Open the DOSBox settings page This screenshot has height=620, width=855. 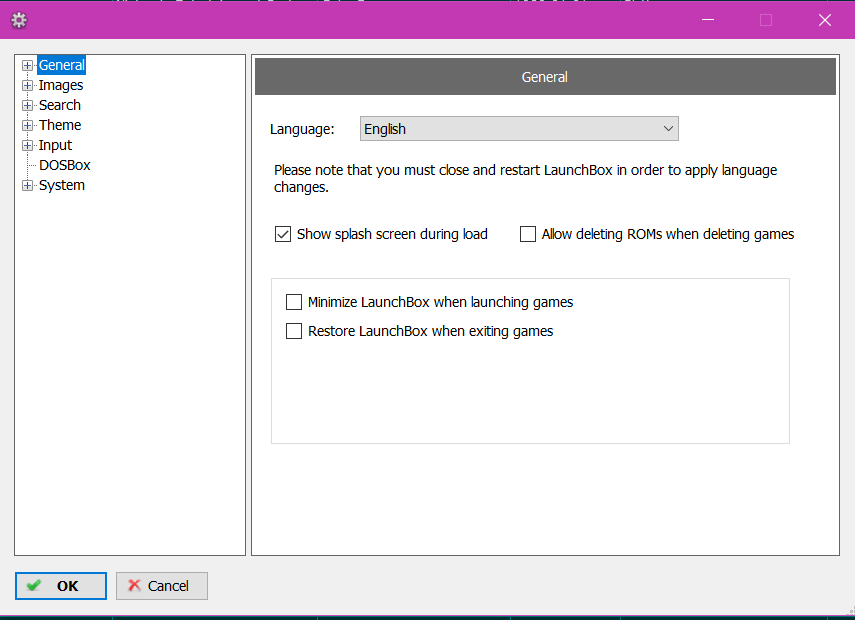pos(64,165)
